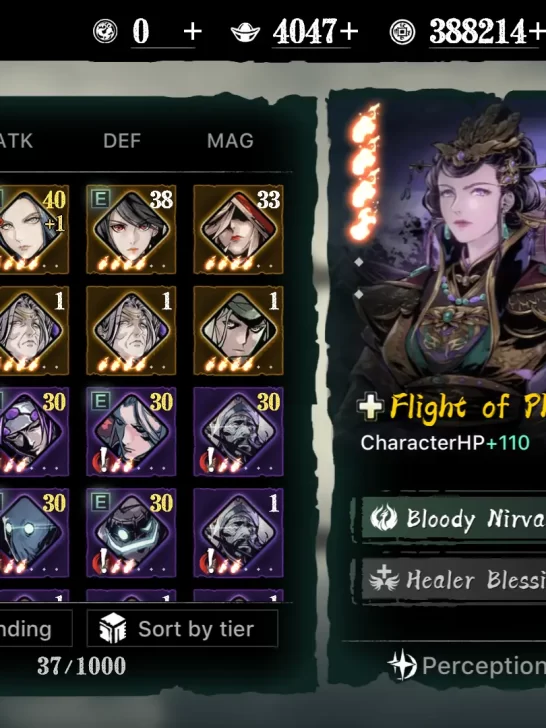Click the flame star rating on portrait
The height and width of the screenshot is (728, 546).
tap(365, 173)
